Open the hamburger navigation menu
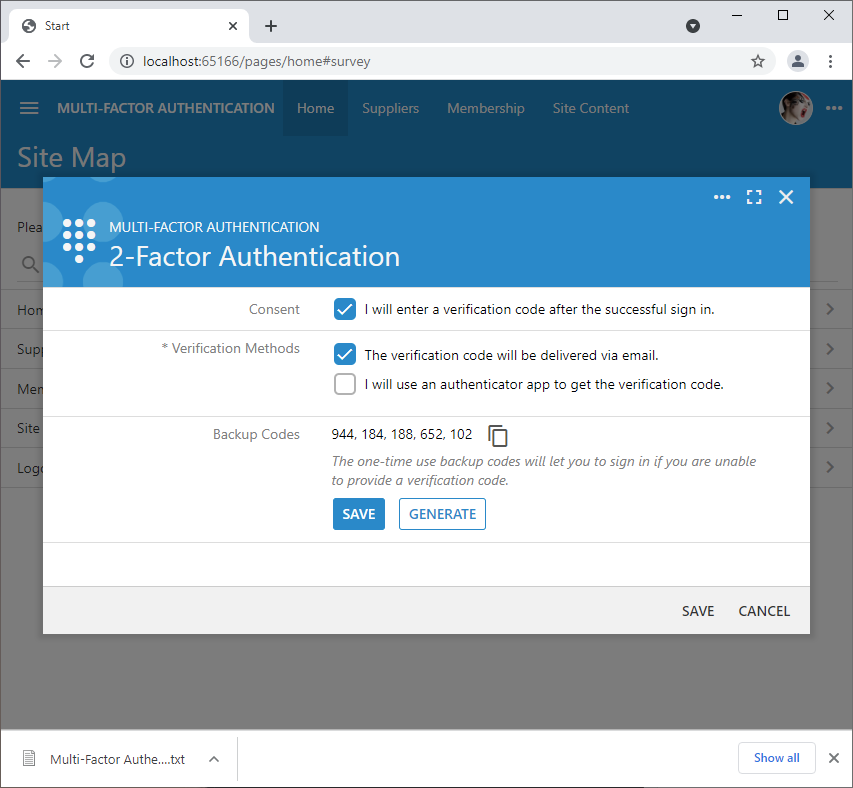The height and width of the screenshot is (788, 853). [x=28, y=108]
